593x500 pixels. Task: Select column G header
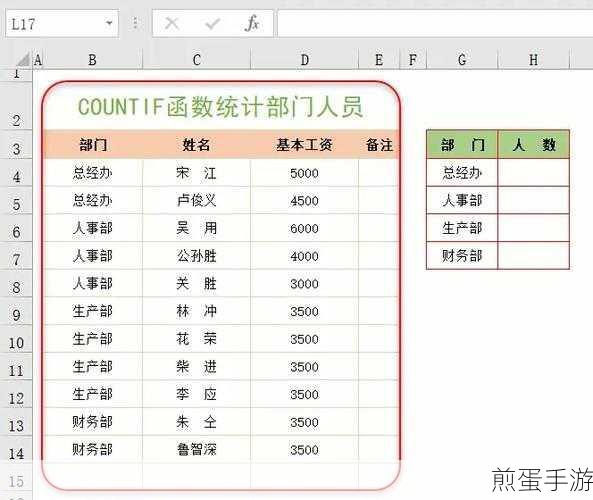point(462,59)
